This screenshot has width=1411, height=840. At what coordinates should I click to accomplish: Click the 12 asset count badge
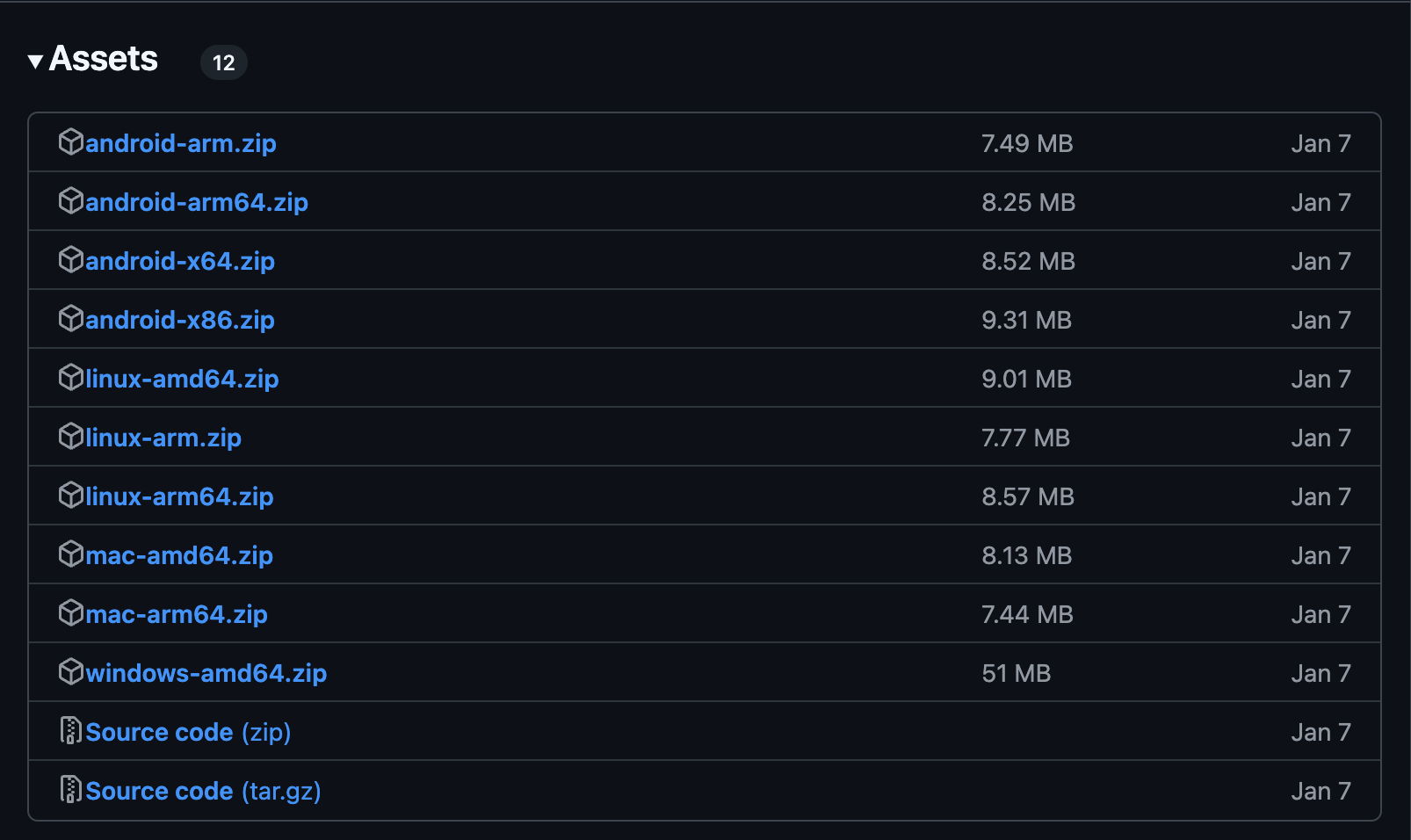pyautogui.click(x=224, y=62)
